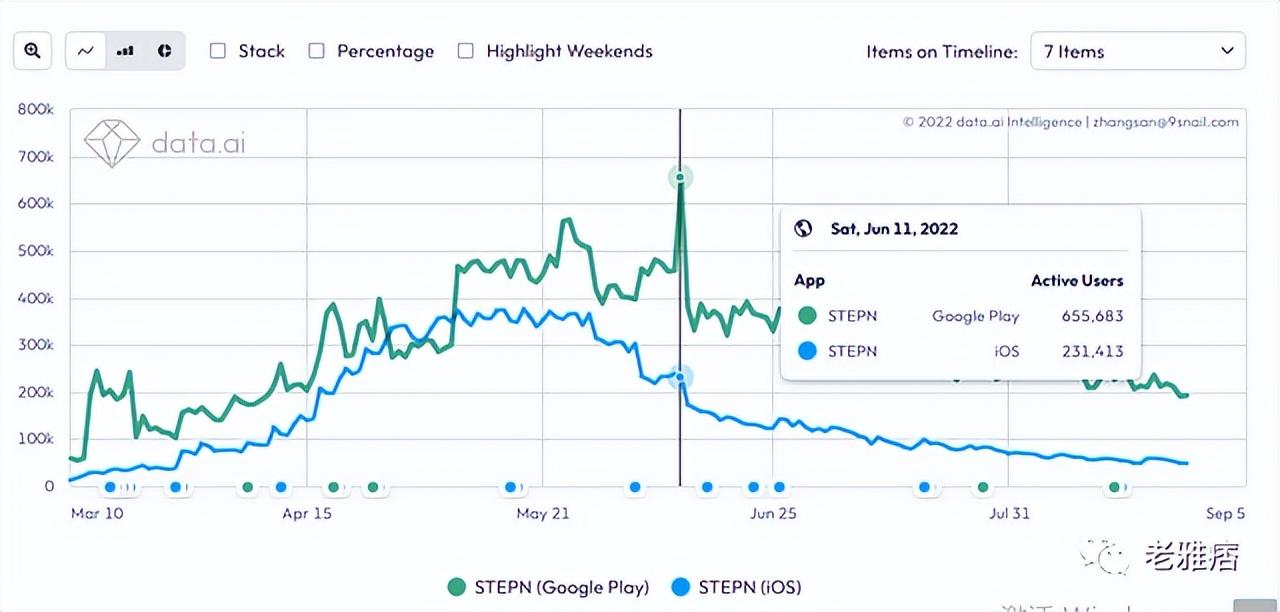The image size is (1280, 612).
Task: Toggle STEPN (Google Play) legend entry
Action: (x=549, y=587)
